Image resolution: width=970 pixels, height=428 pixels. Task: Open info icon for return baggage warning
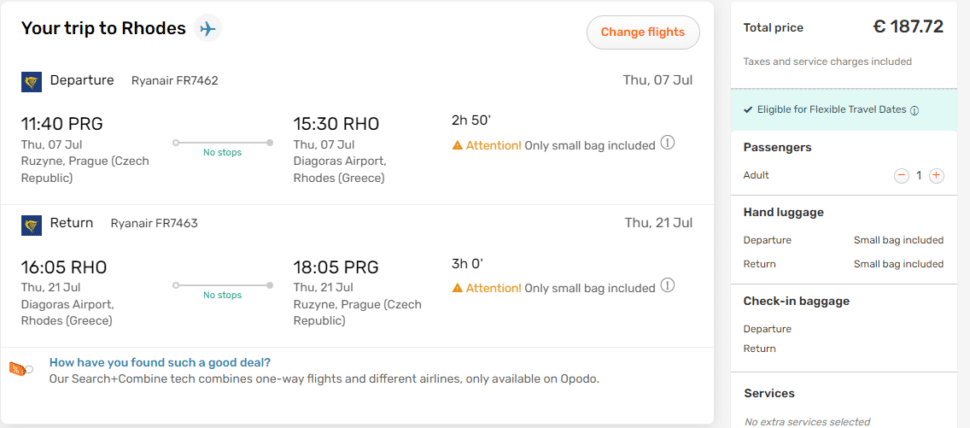668,286
